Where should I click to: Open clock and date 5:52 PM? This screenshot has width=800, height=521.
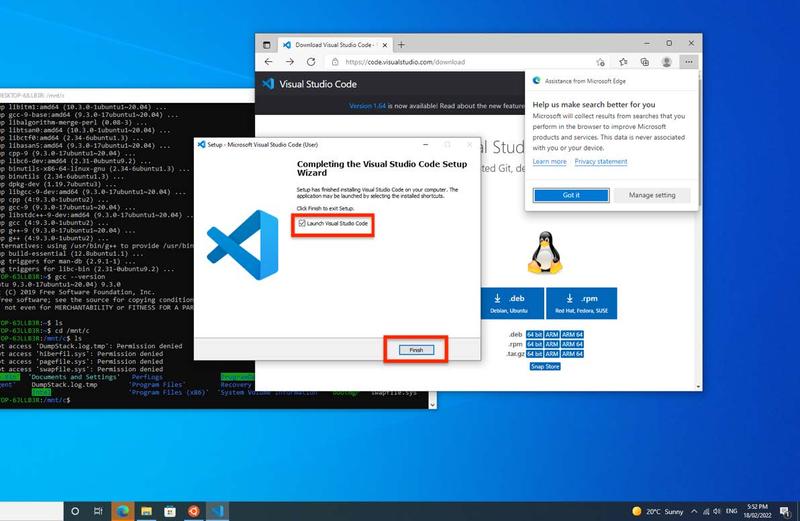click(757, 511)
